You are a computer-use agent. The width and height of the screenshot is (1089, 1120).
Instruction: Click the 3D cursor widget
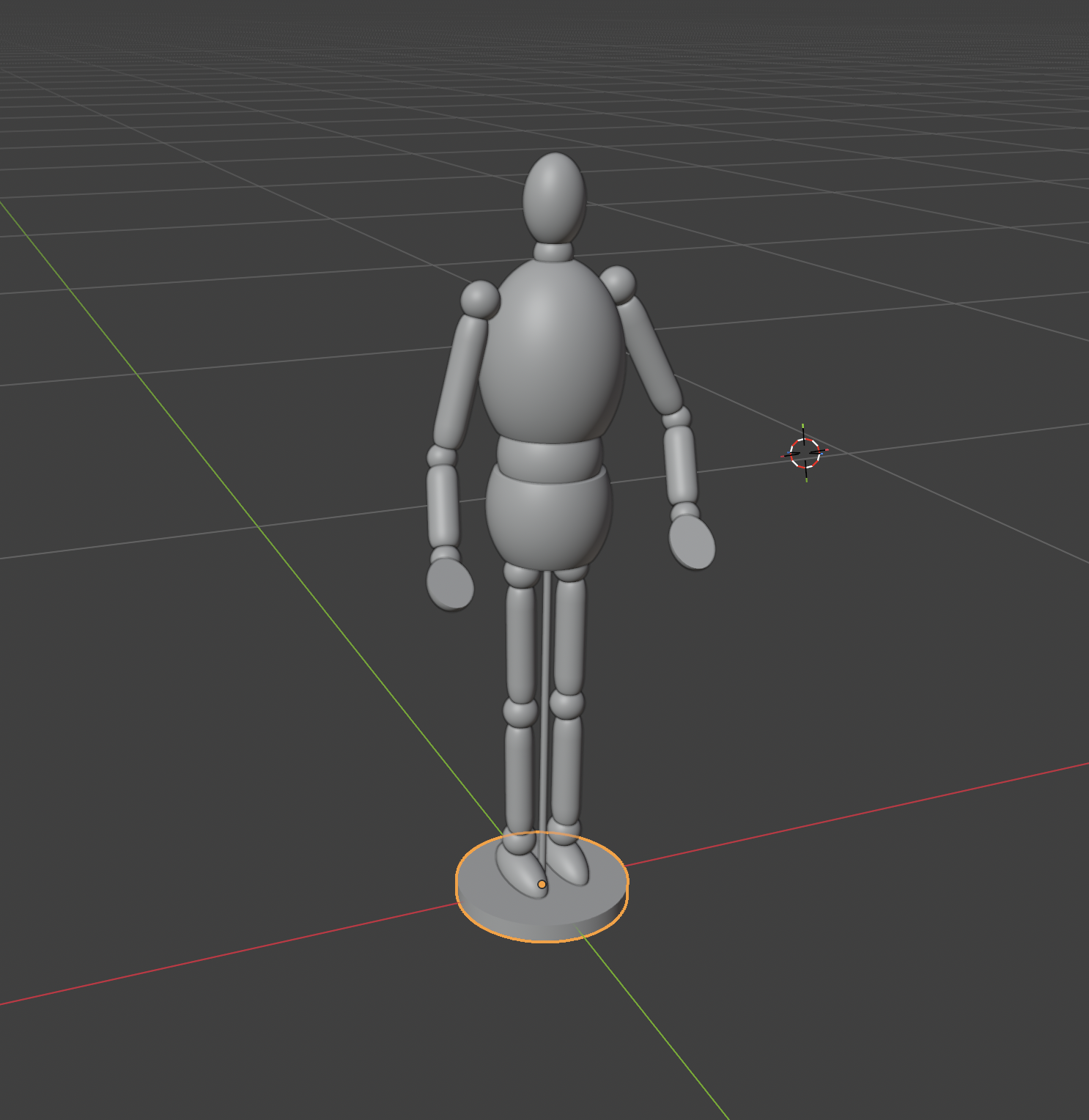coord(805,452)
